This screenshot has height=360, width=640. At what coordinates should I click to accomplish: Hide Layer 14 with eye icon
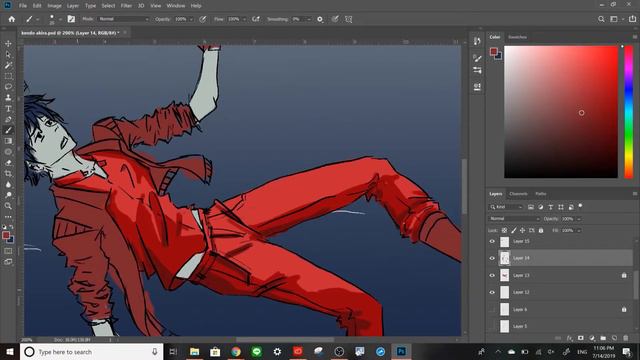492,258
